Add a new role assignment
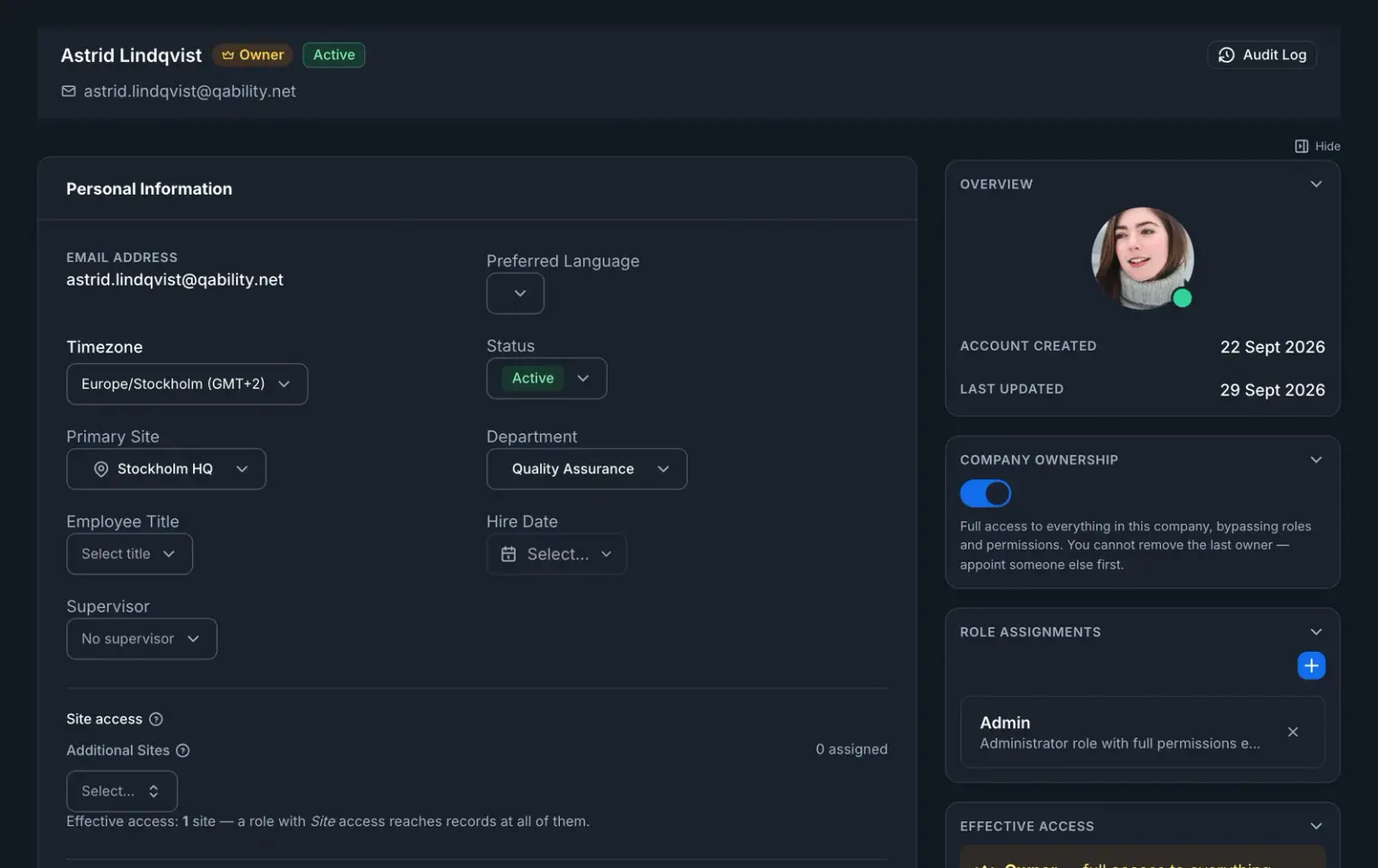Screen dimensions: 1378x868 pos(1311,665)
